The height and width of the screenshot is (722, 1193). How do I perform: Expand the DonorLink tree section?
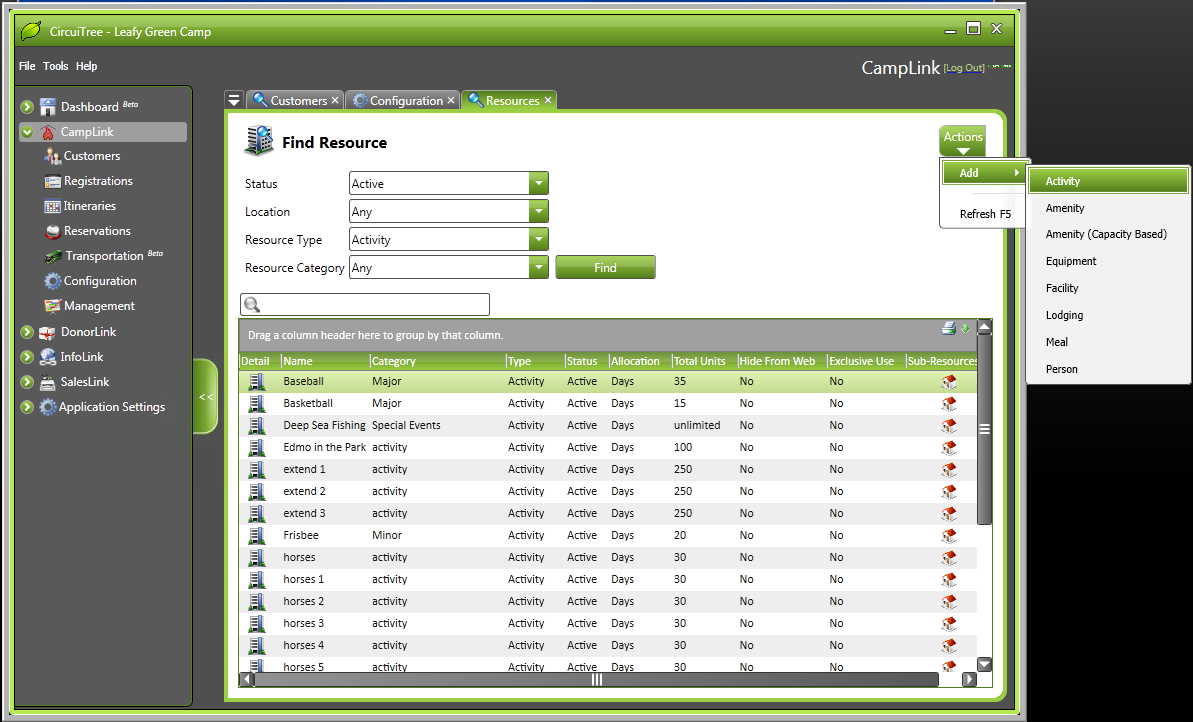point(28,332)
